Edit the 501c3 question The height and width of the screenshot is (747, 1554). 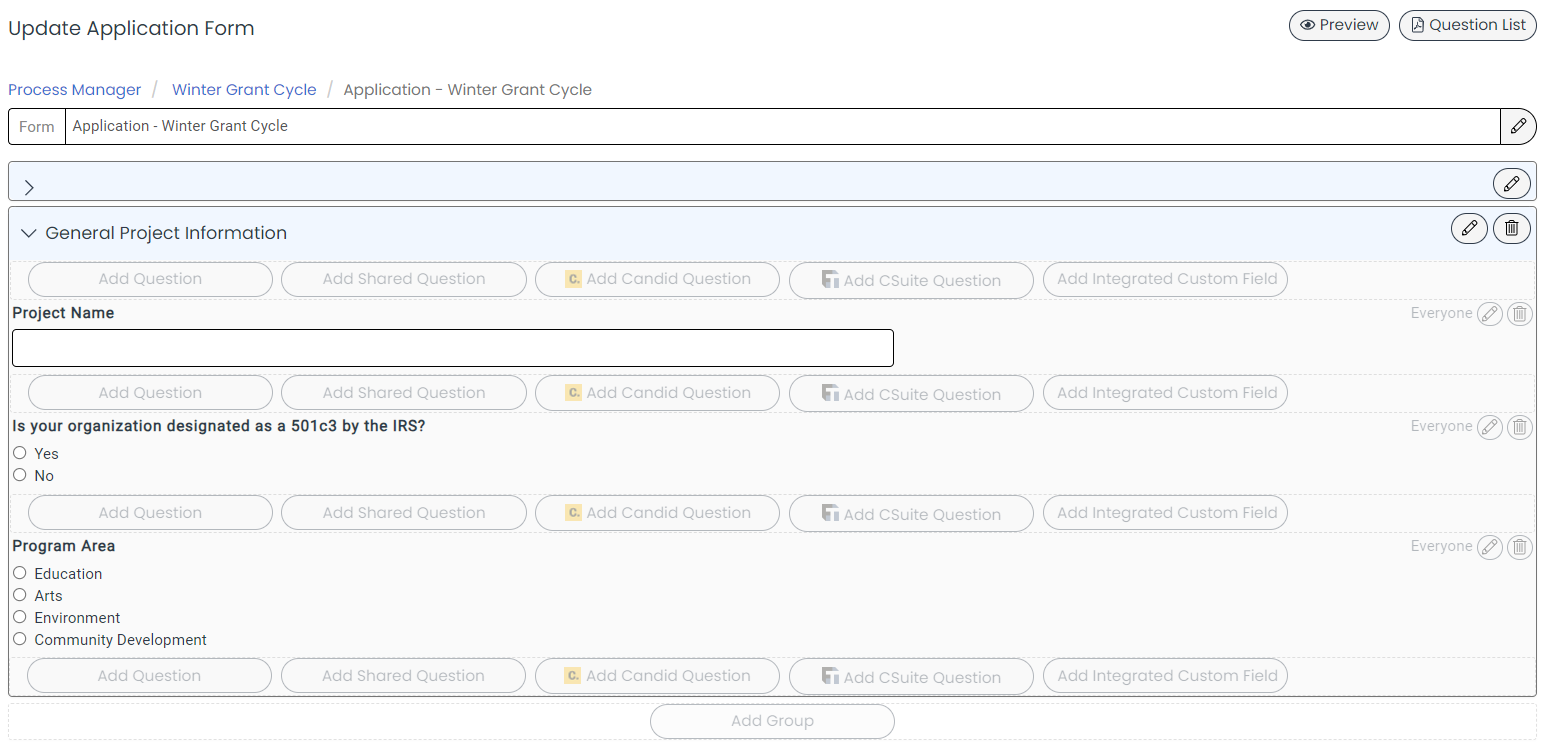coord(1489,426)
